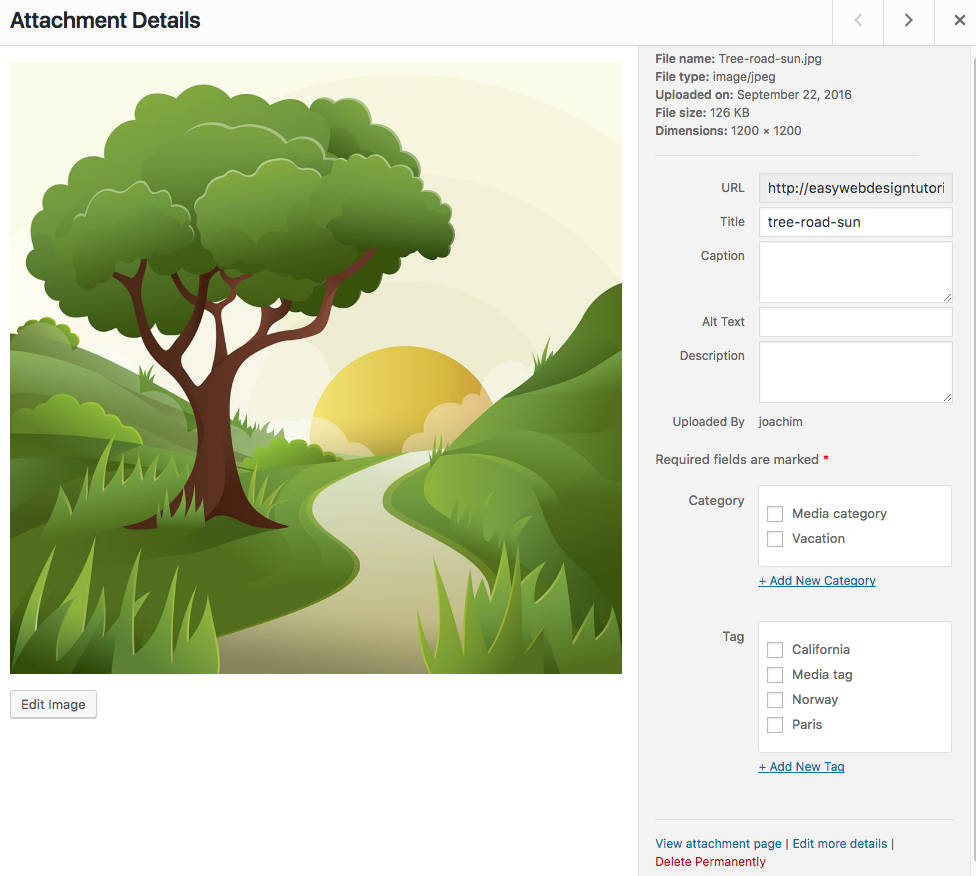Click the Alt Text input field
The width and height of the screenshot is (976, 876).
[x=855, y=322]
